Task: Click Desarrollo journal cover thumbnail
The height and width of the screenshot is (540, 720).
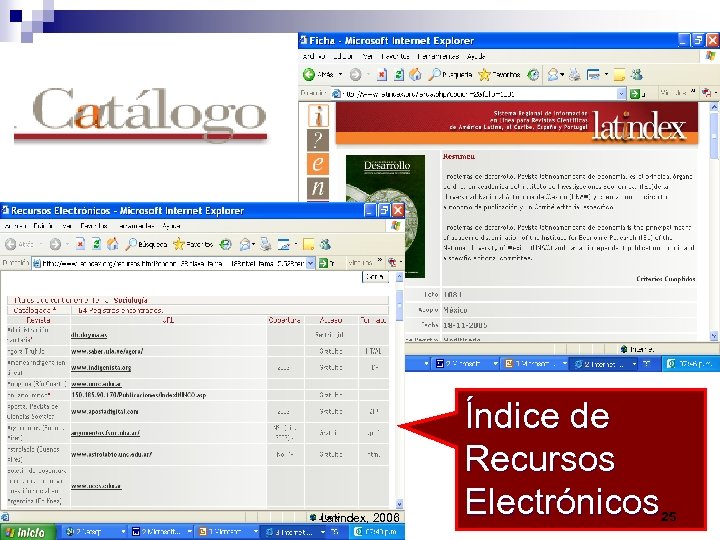Action: [x=385, y=216]
